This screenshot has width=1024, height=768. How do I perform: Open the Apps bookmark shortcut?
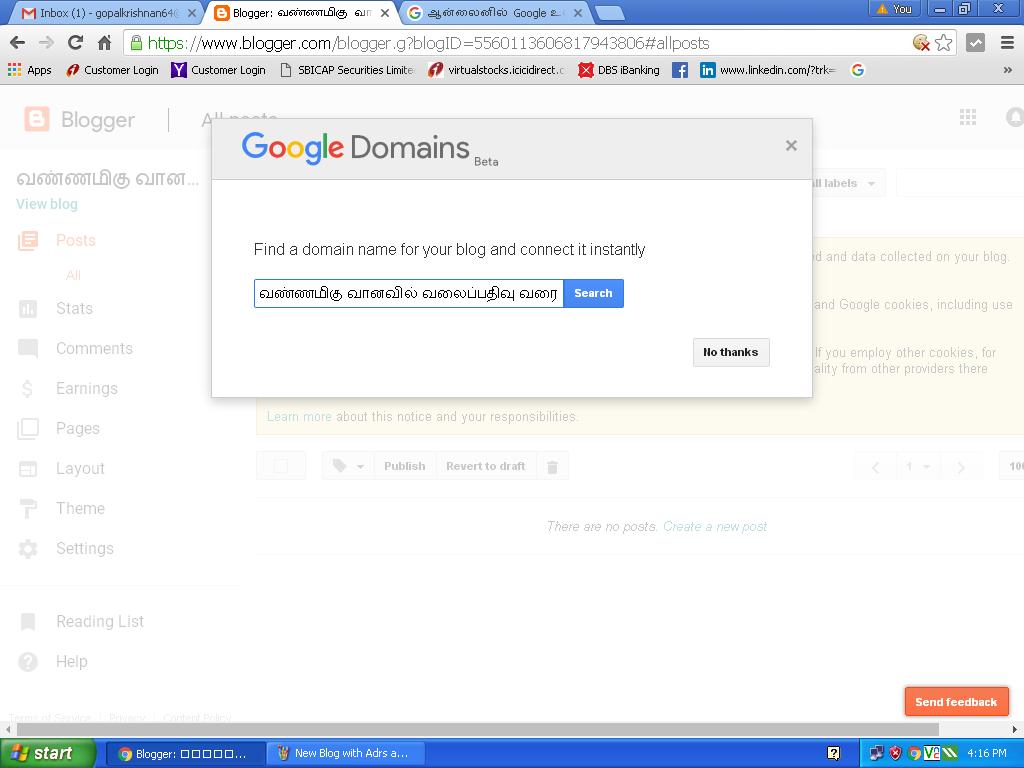[29, 70]
